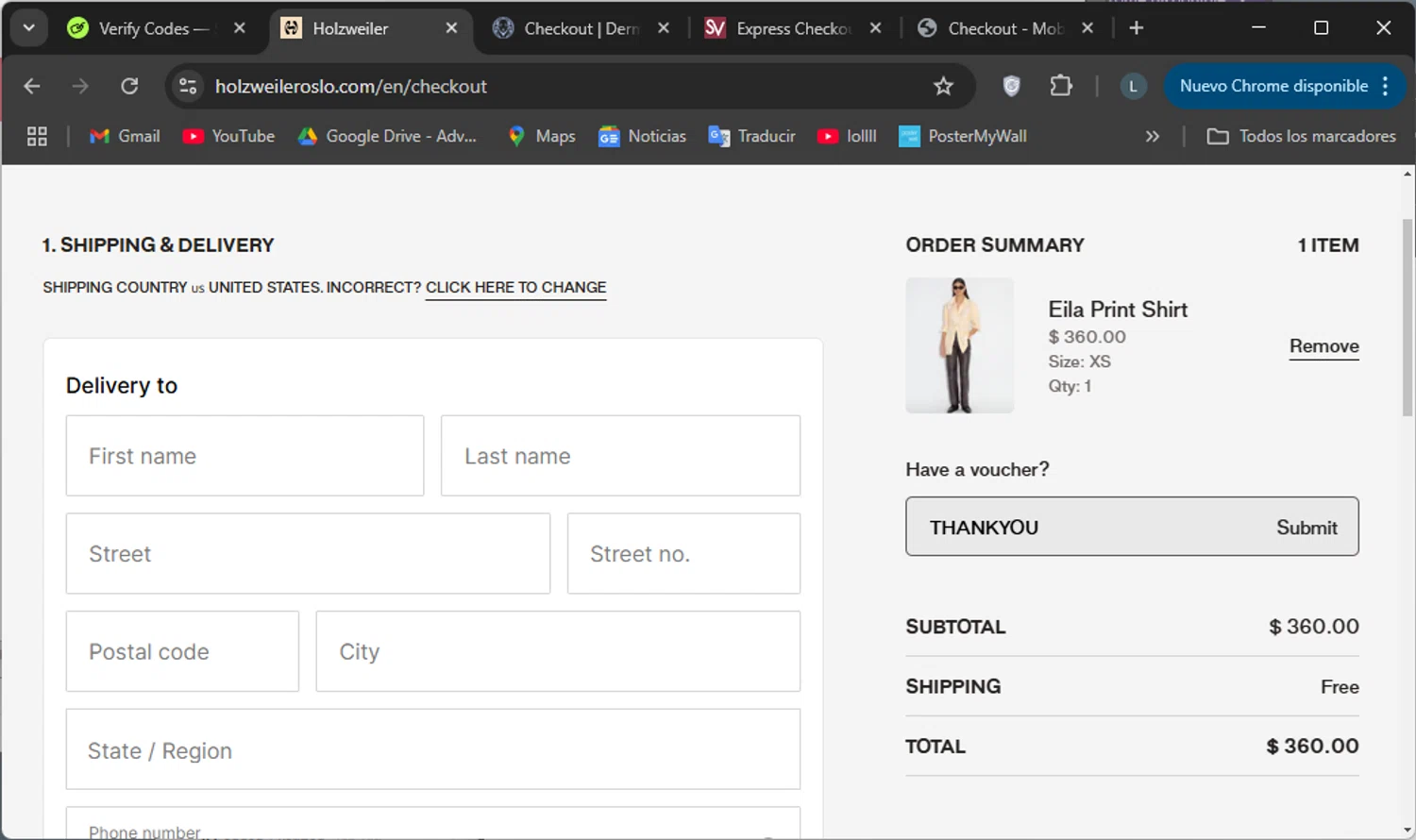The image size is (1416, 840).
Task: Open the shield extension icon
Action: (x=1011, y=86)
